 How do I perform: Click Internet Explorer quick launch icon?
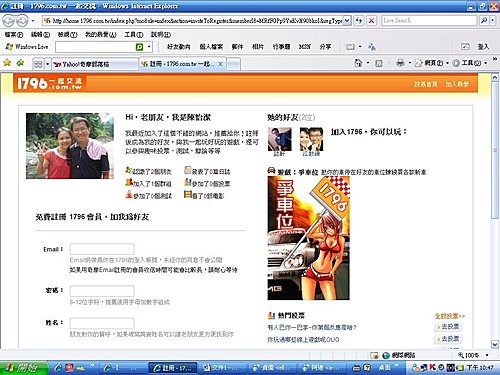[x=58, y=368]
